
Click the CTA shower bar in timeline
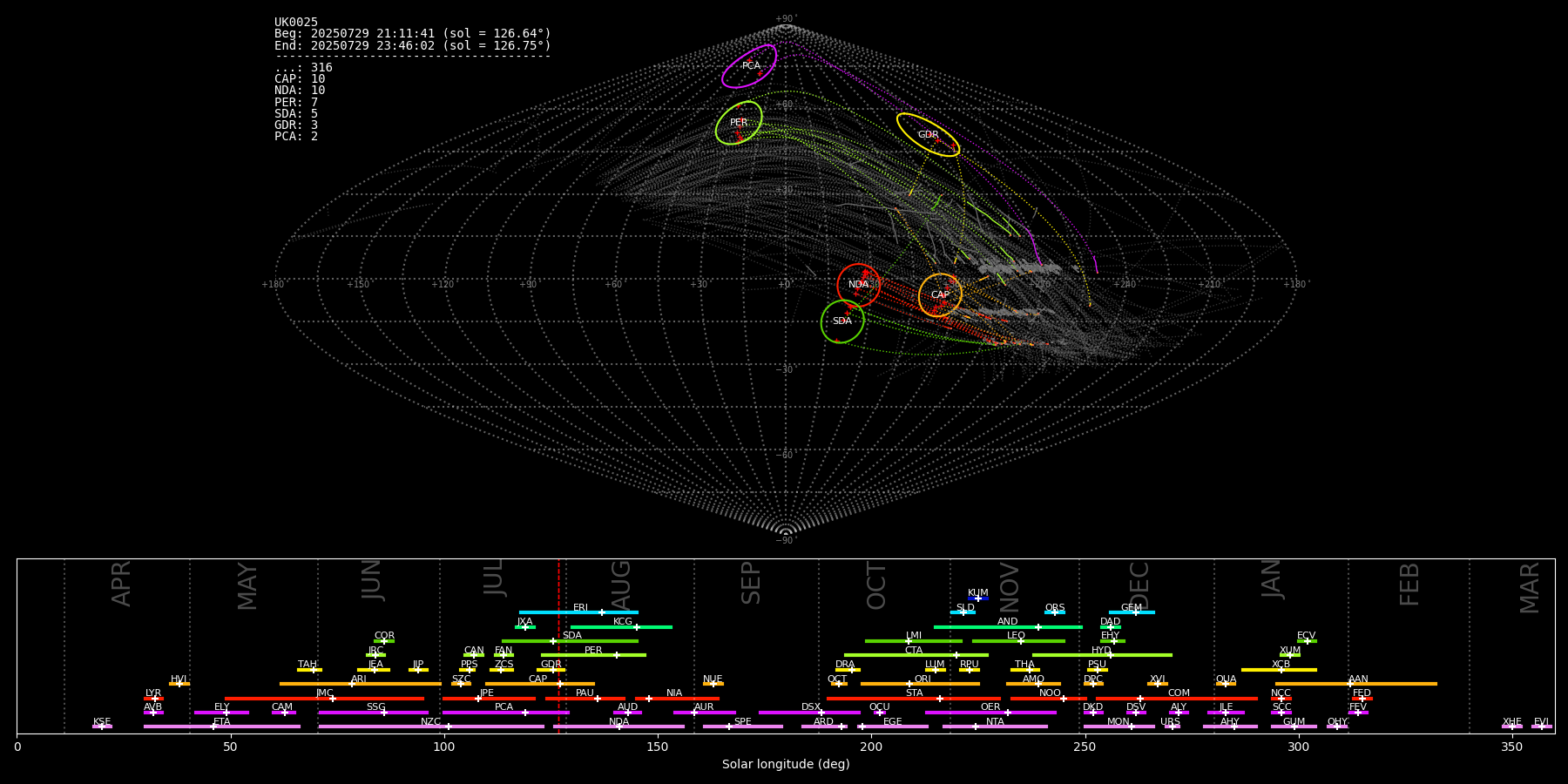916,655
